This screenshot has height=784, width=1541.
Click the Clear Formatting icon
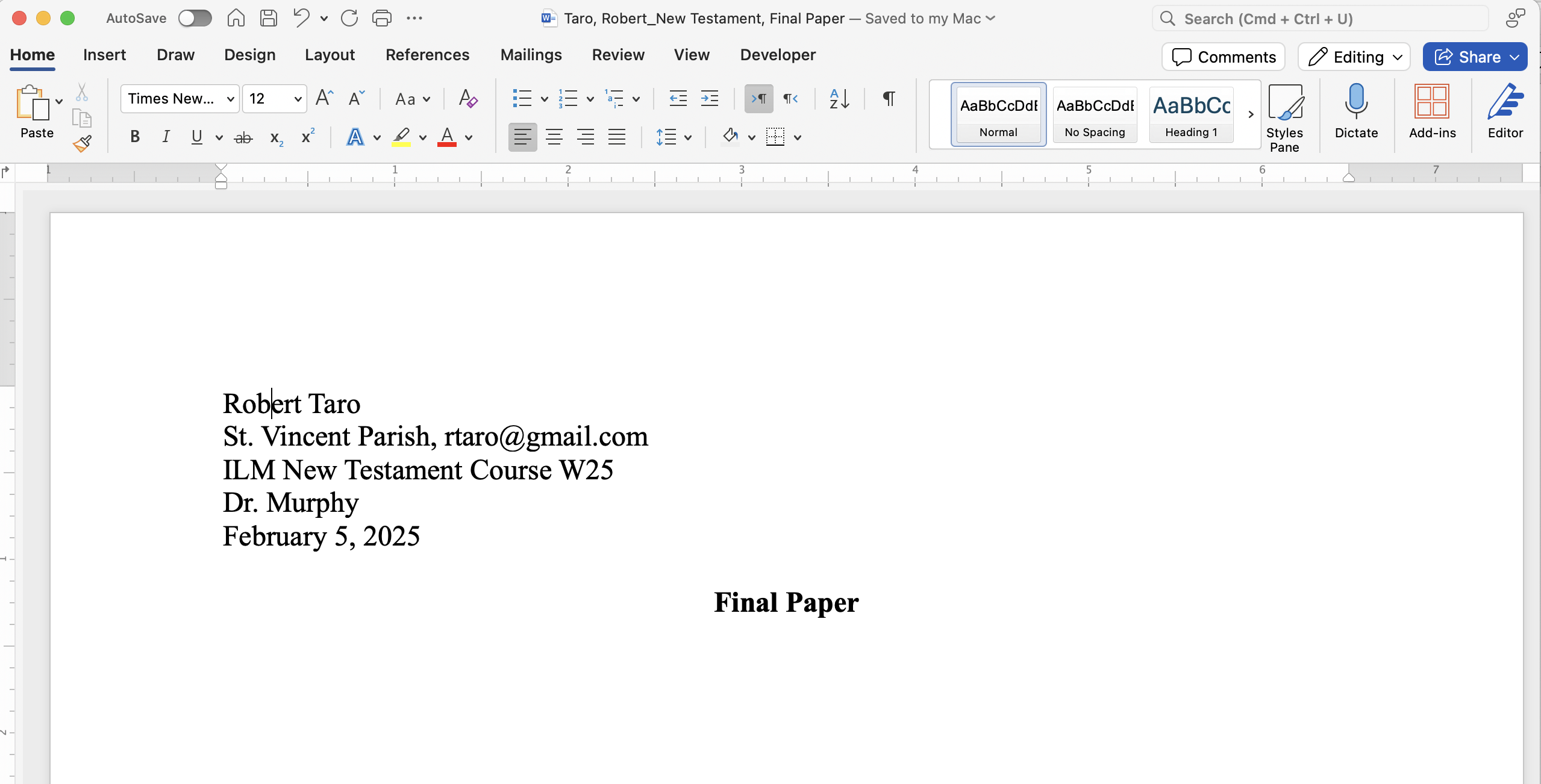[467, 98]
